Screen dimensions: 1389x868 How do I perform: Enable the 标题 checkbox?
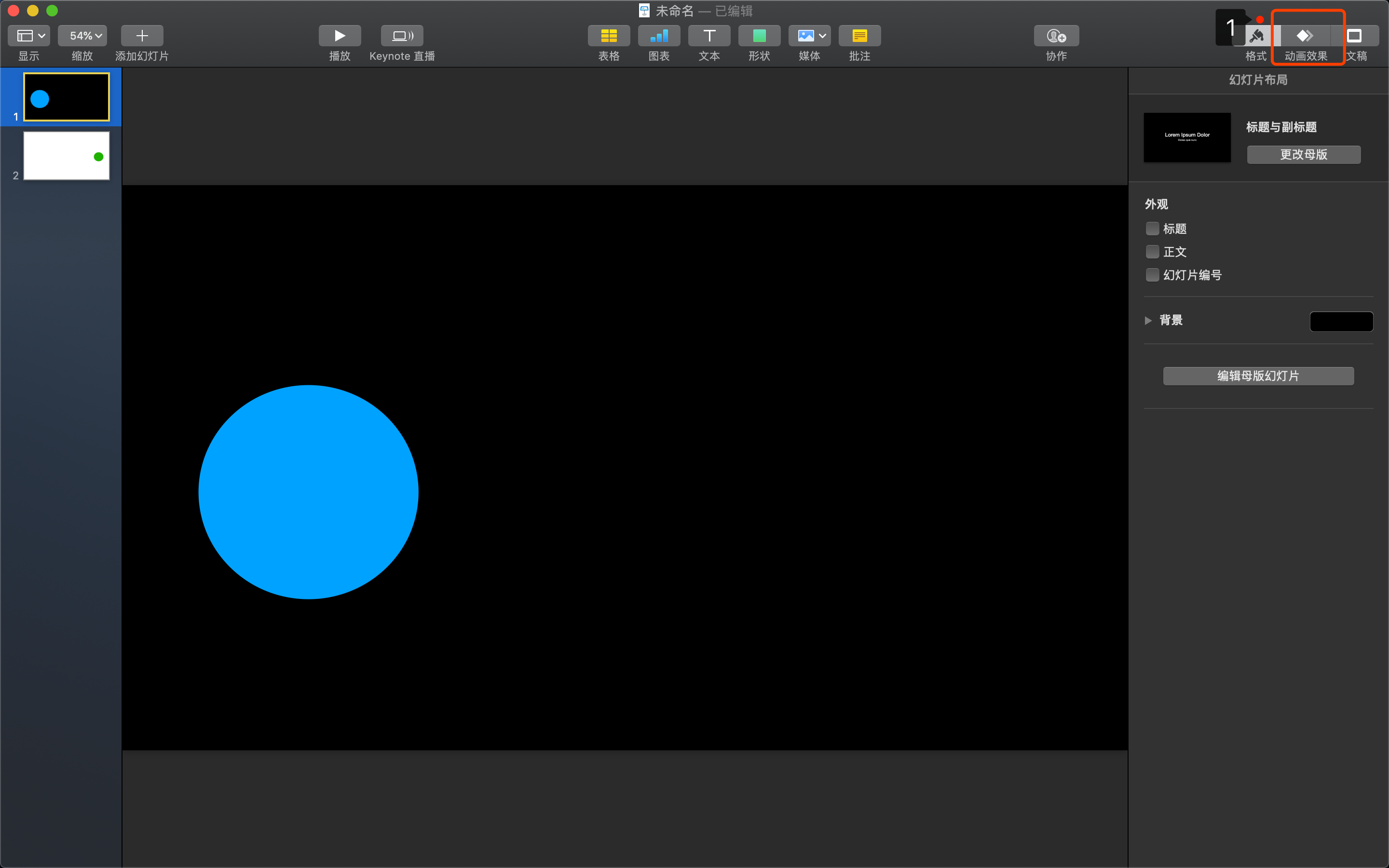click(x=1152, y=229)
